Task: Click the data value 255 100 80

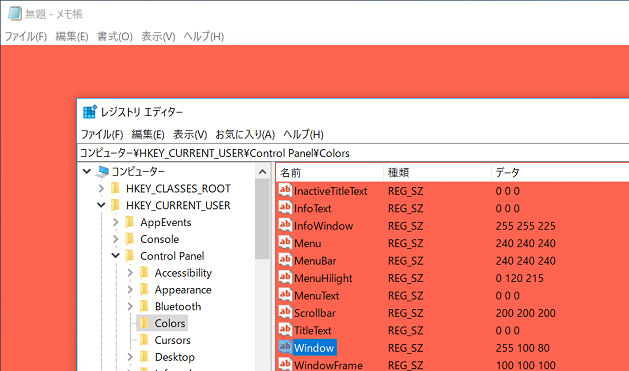Action: click(x=522, y=348)
